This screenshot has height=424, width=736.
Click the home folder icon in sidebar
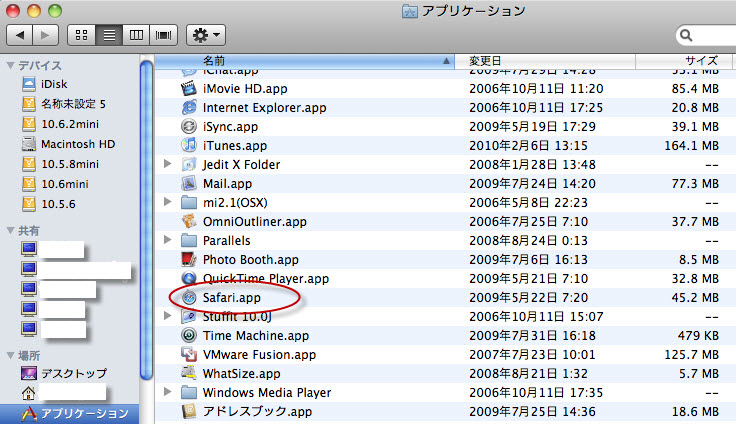pos(29,393)
